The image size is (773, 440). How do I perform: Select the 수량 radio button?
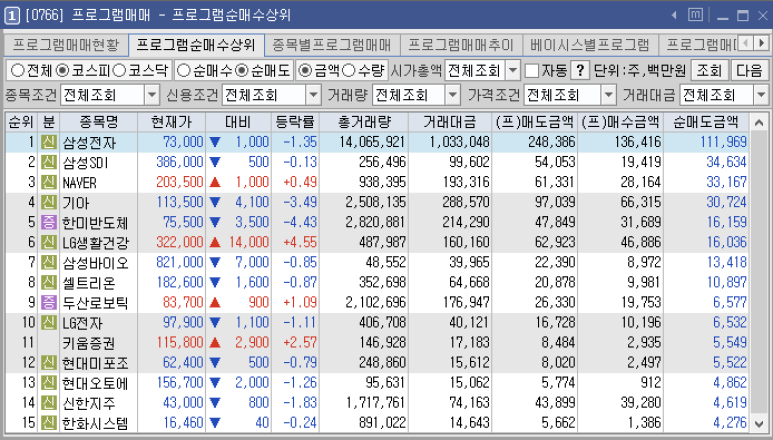[348, 70]
